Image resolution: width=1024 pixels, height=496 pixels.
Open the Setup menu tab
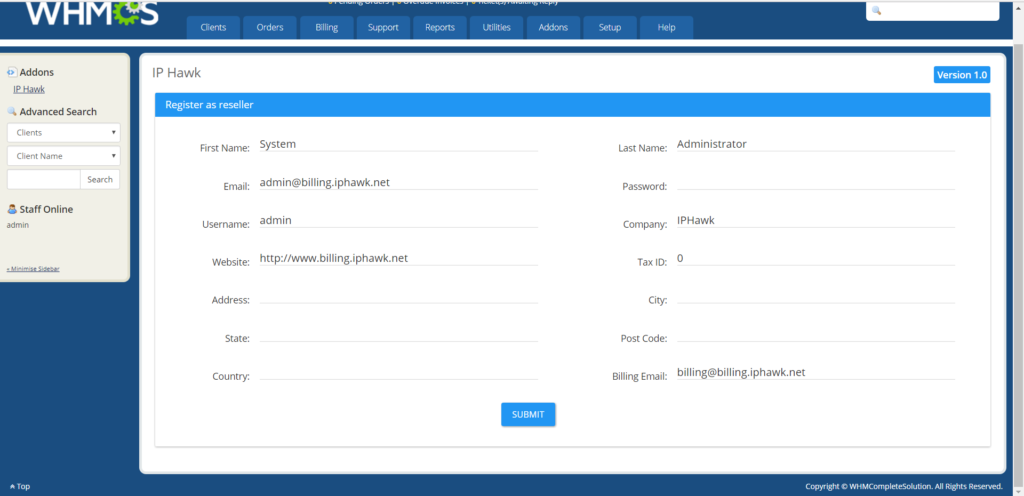609,27
